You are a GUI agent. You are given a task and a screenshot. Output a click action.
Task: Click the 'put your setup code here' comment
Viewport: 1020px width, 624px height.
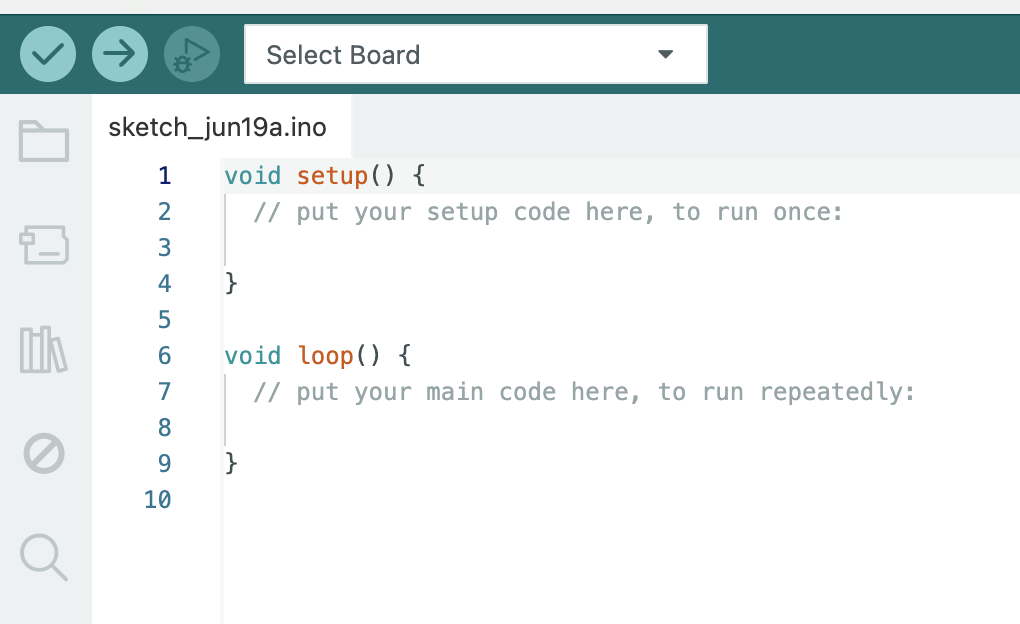click(549, 212)
